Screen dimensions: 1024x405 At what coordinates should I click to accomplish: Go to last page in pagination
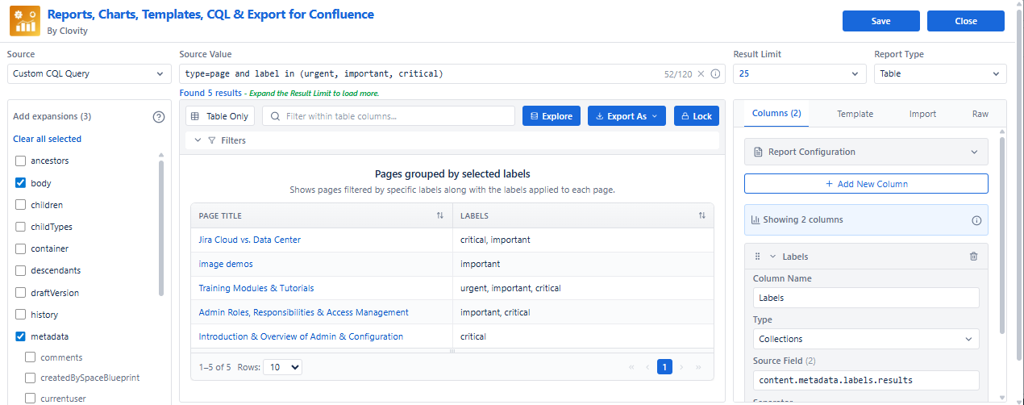pos(698,367)
